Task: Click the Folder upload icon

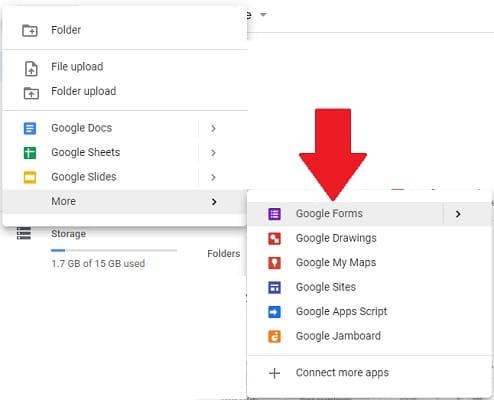Action: [31, 93]
